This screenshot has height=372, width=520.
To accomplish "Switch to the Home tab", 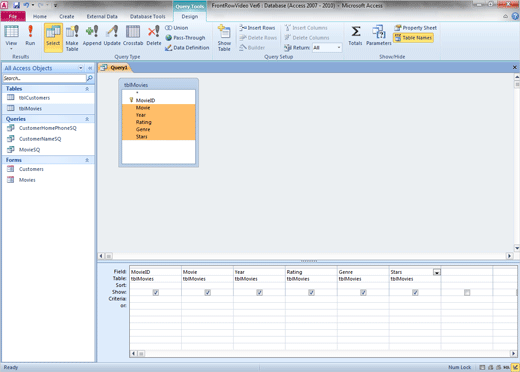I will 40,16.
